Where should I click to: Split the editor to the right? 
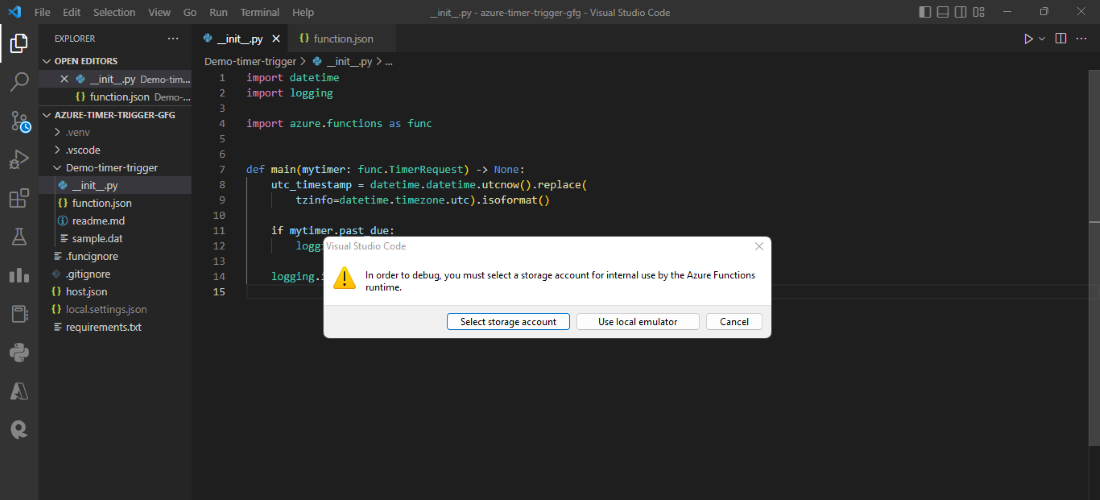pos(1061,39)
